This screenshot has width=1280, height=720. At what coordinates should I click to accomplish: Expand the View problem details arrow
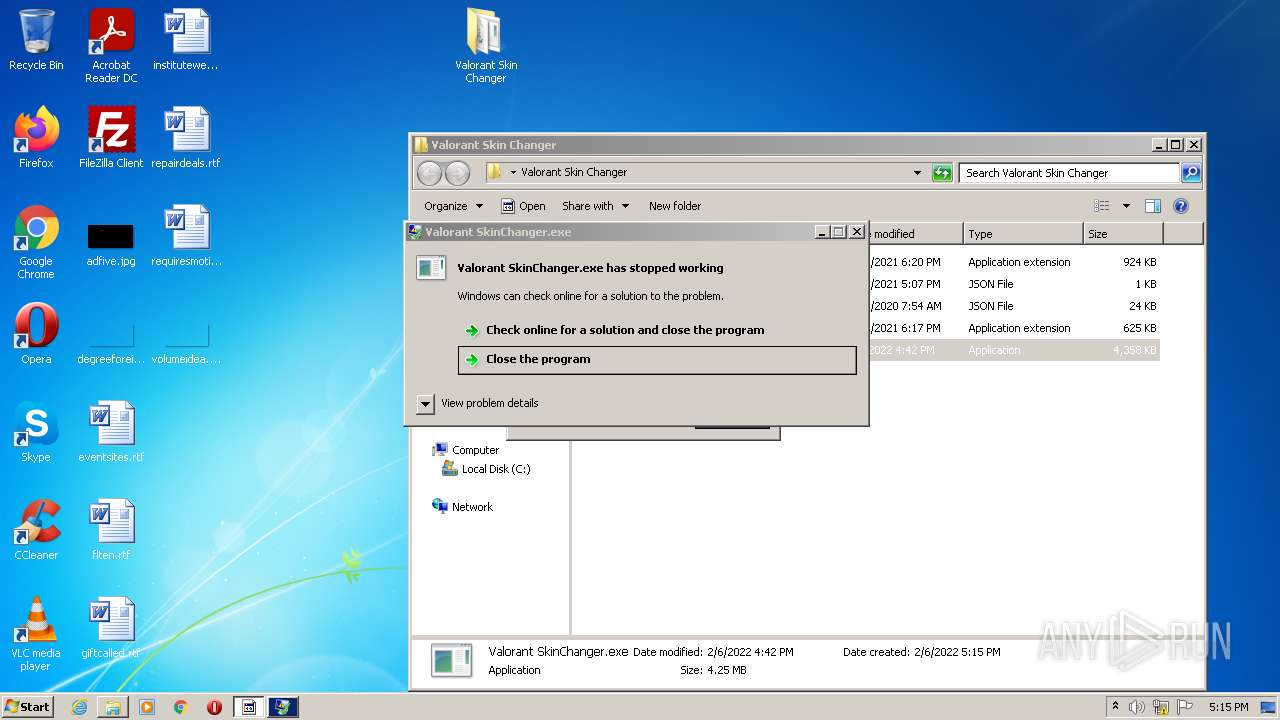click(x=425, y=403)
